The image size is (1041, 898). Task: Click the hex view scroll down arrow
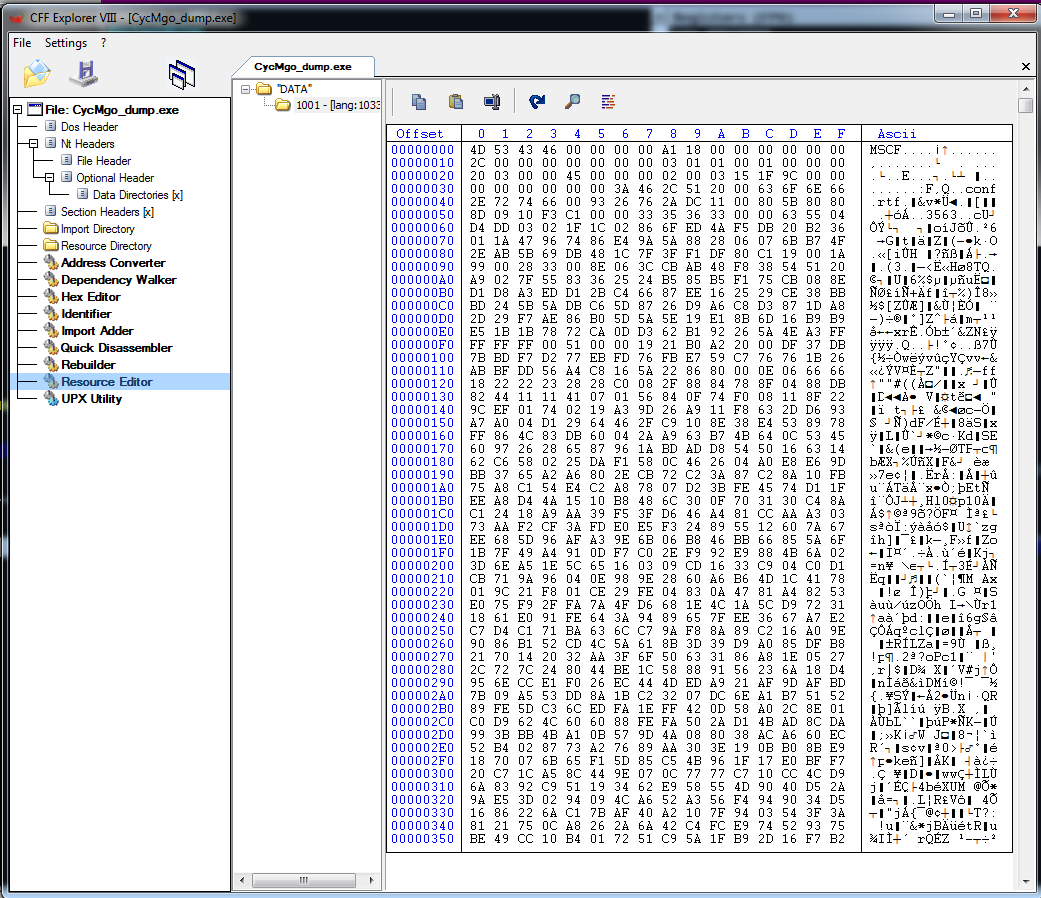(x=1026, y=881)
